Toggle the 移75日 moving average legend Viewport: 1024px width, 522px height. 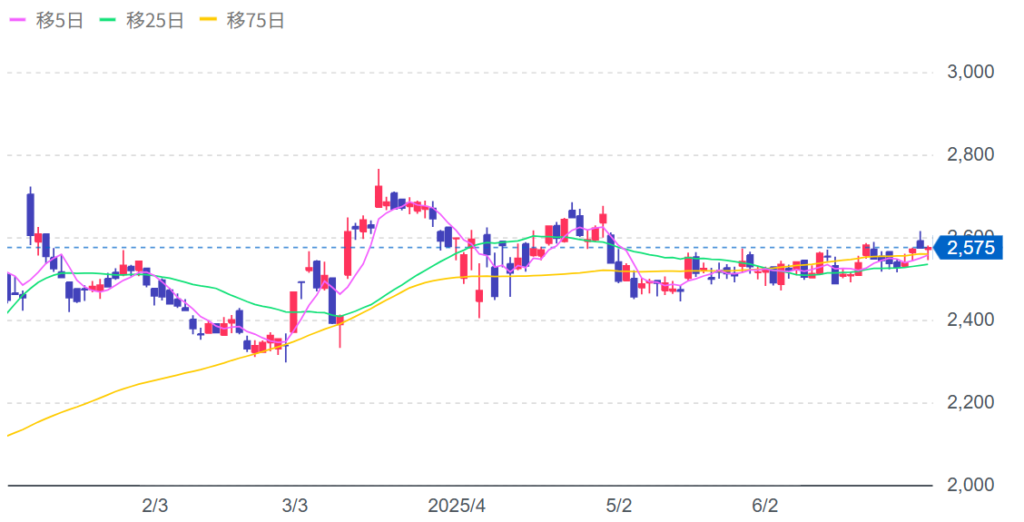point(245,21)
